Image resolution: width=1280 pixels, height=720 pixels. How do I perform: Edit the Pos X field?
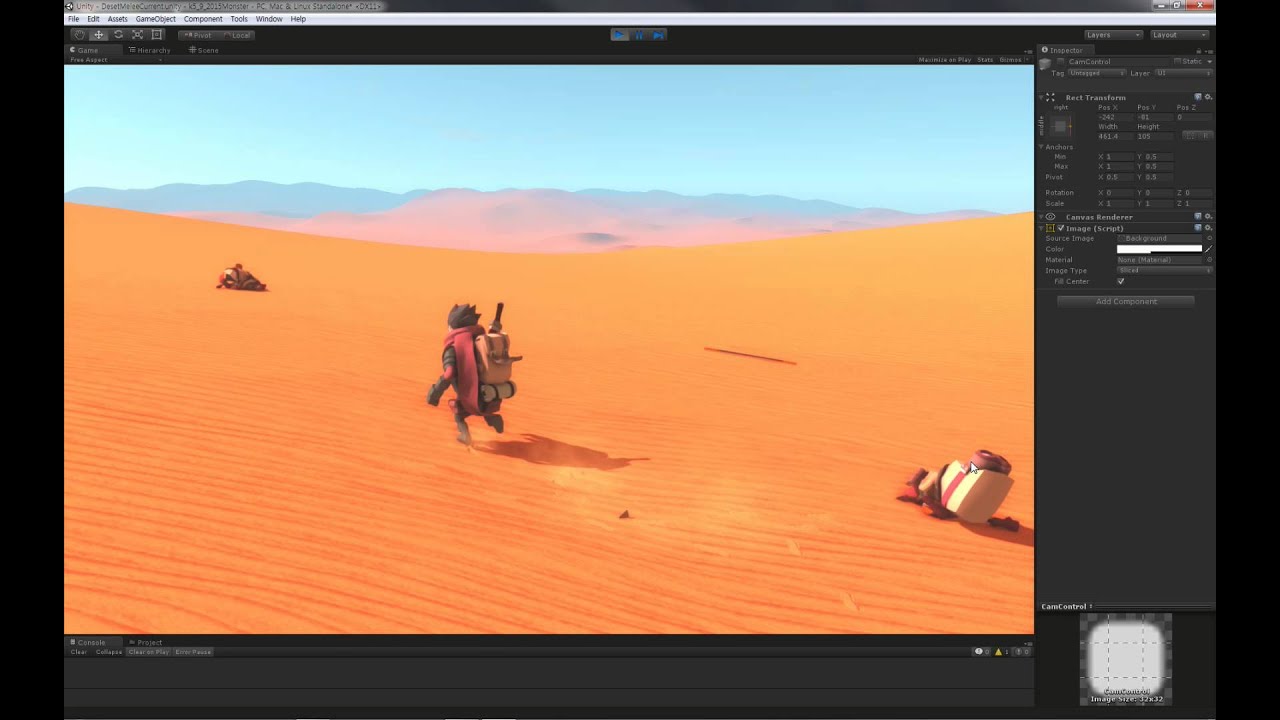1115,117
